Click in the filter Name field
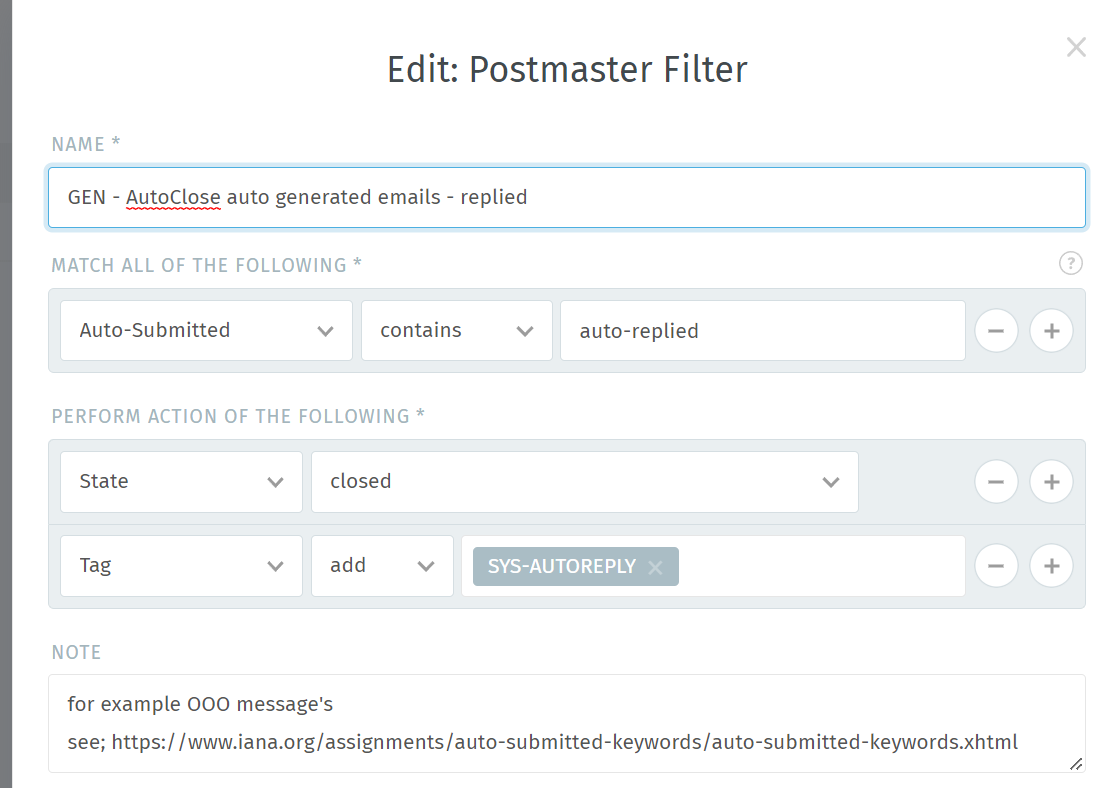The height and width of the screenshot is (788, 1106). click(x=567, y=198)
